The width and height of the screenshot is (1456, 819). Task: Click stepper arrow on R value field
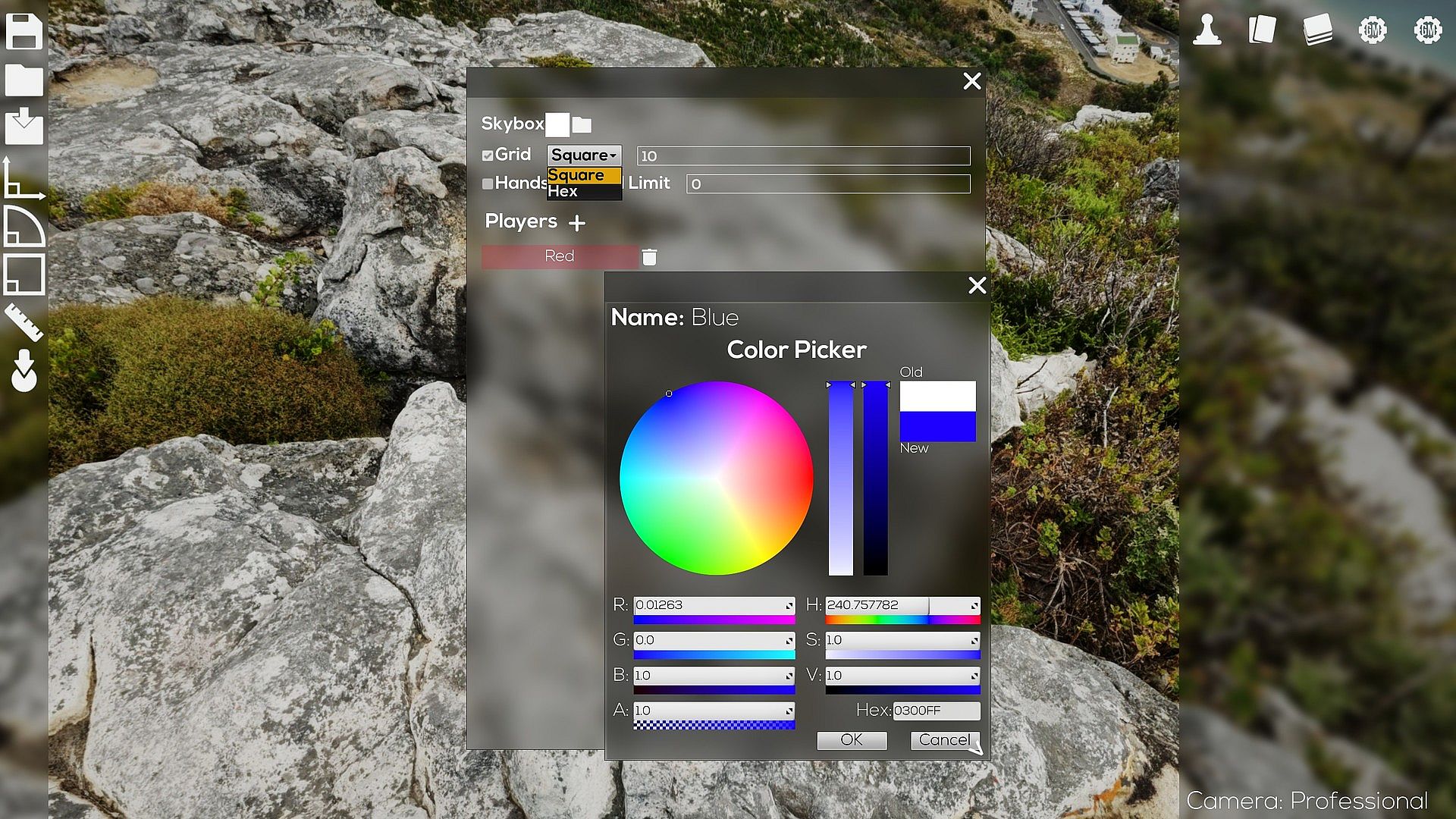pos(789,605)
